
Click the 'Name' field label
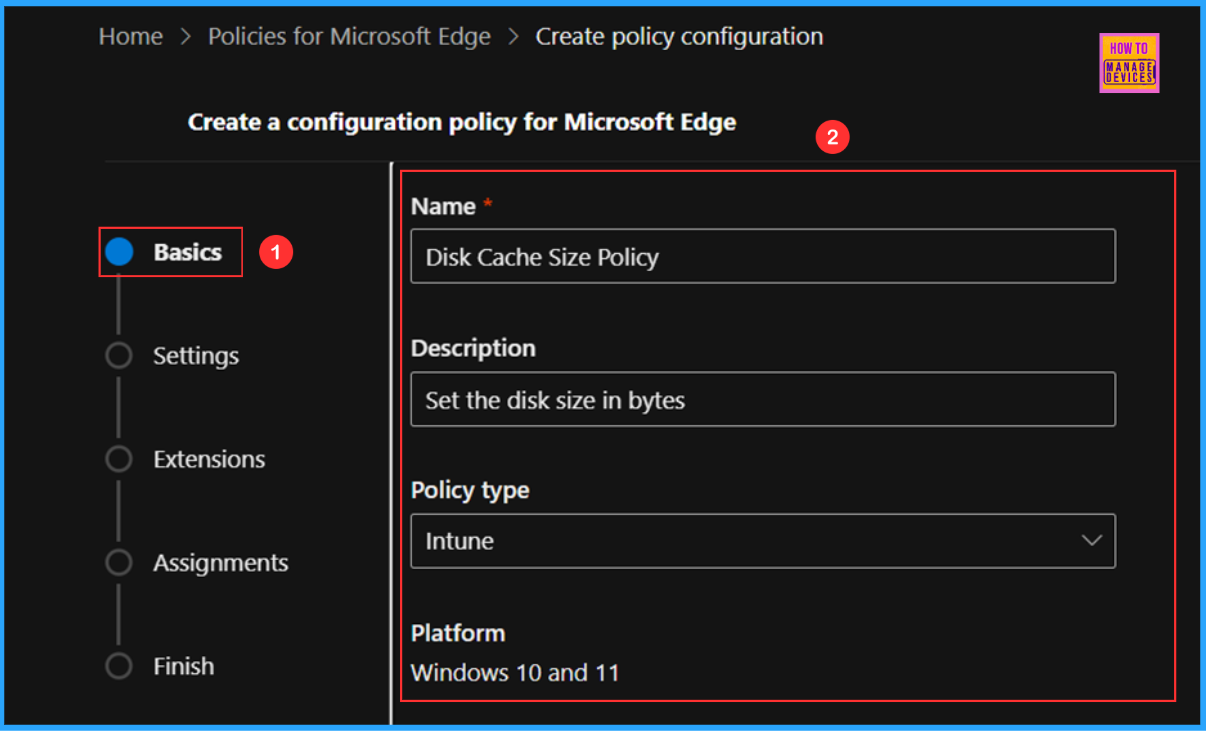443,206
